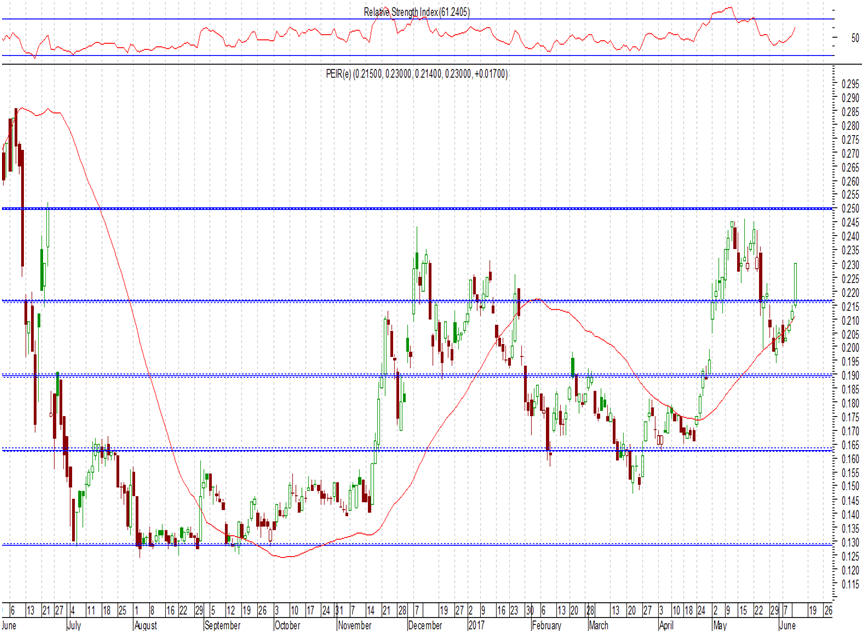
Task: Click the March month label
Action: (x=598, y=626)
